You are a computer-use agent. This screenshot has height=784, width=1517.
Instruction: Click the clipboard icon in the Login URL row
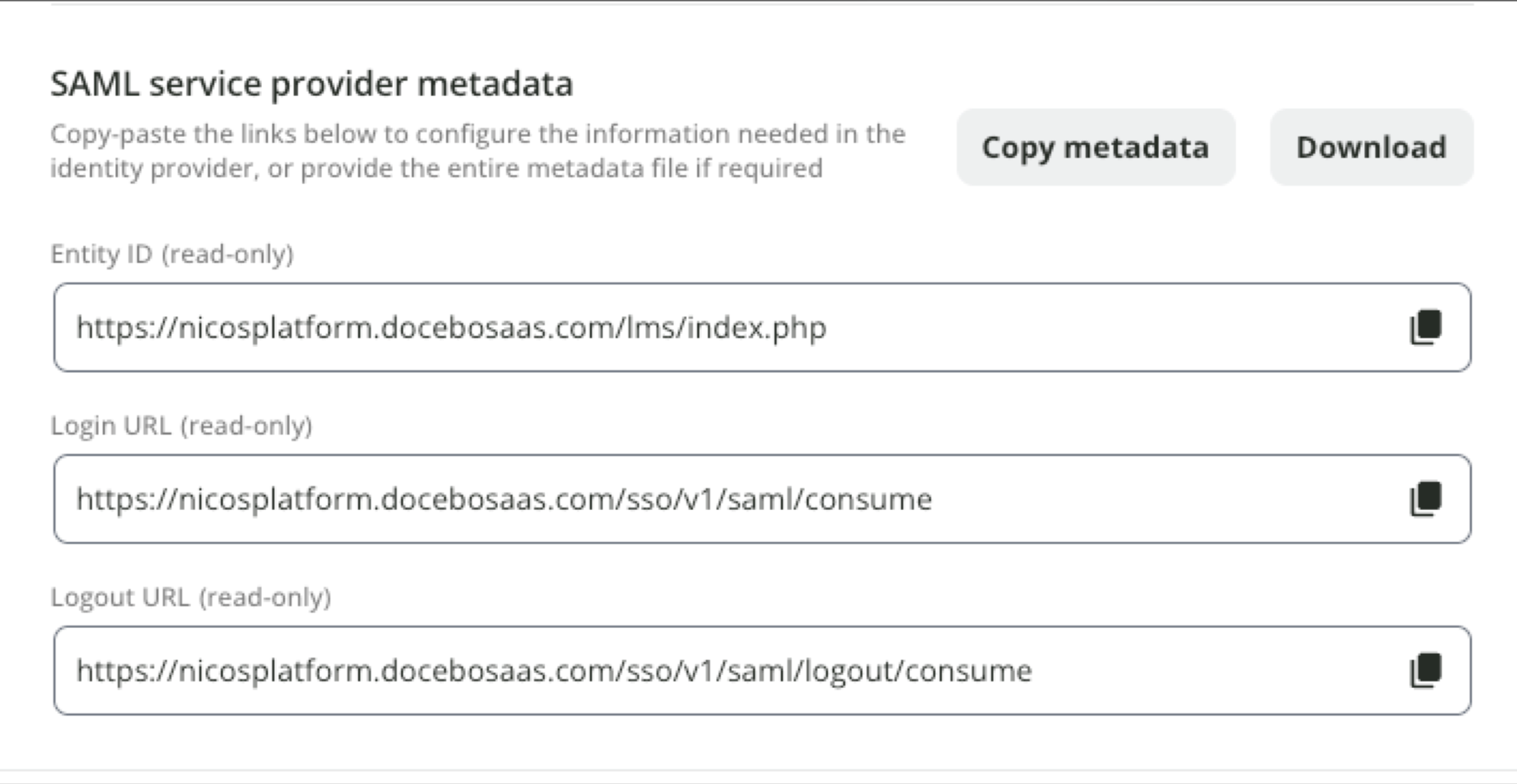(1426, 499)
